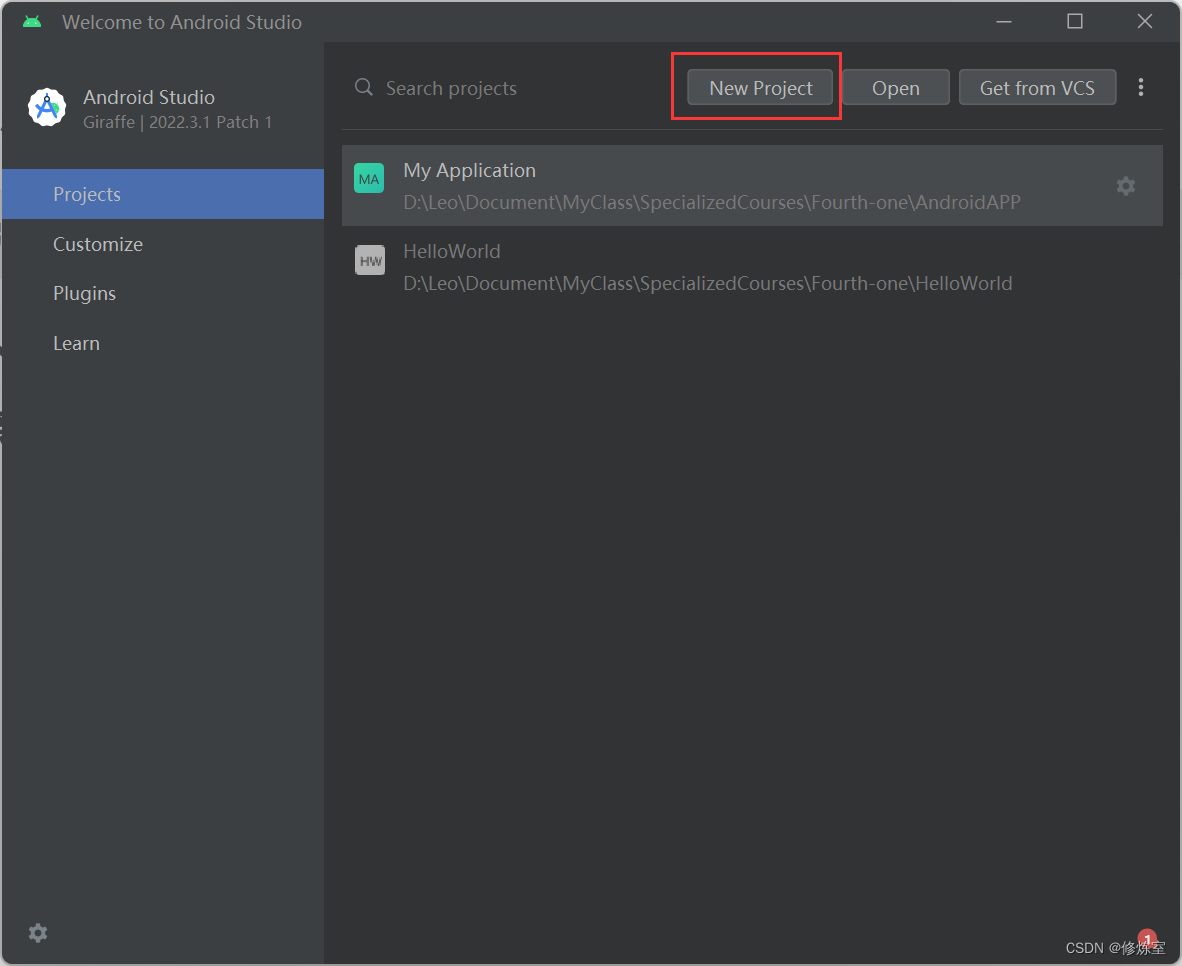Viewport: 1182px width, 966px height.
Task: Open the HelloWorld project
Action: coord(752,267)
